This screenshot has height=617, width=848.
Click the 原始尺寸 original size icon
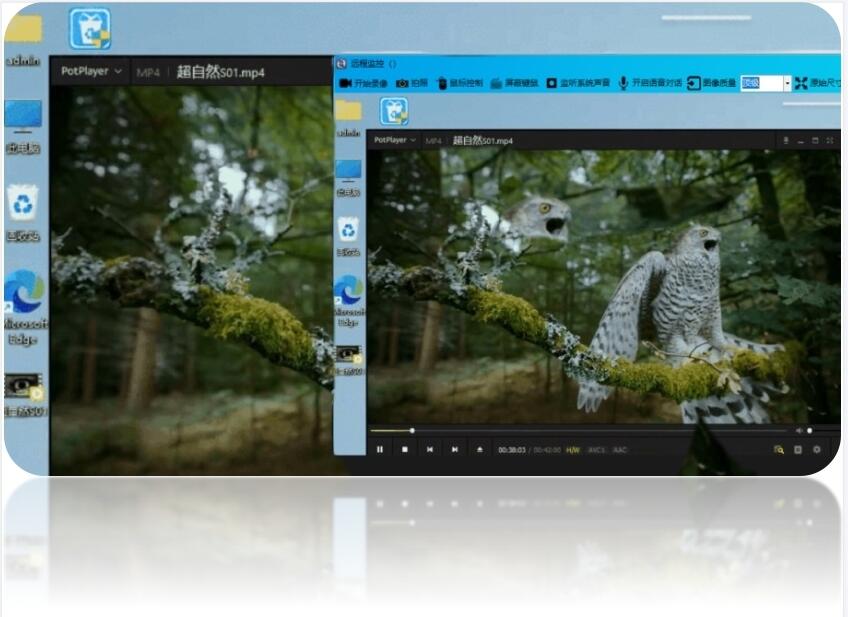pos(801,83)
